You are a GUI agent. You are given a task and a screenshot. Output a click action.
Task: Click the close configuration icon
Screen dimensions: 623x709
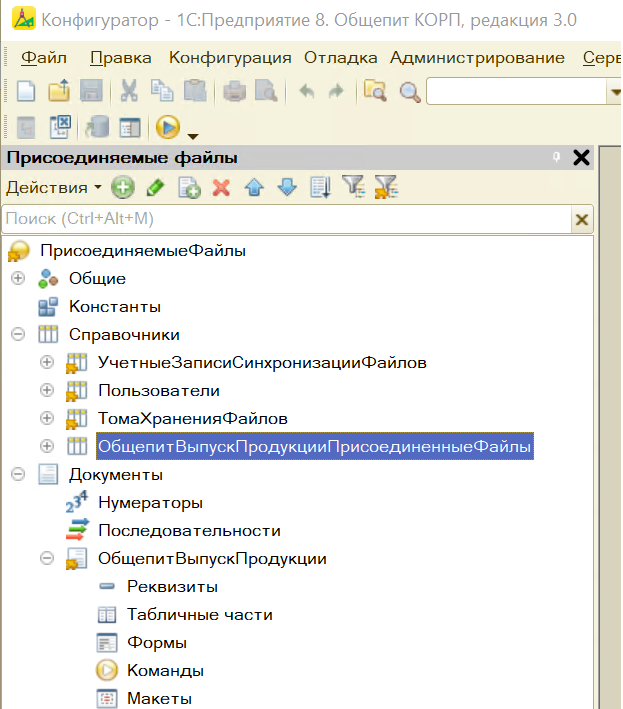click(60, 127)
